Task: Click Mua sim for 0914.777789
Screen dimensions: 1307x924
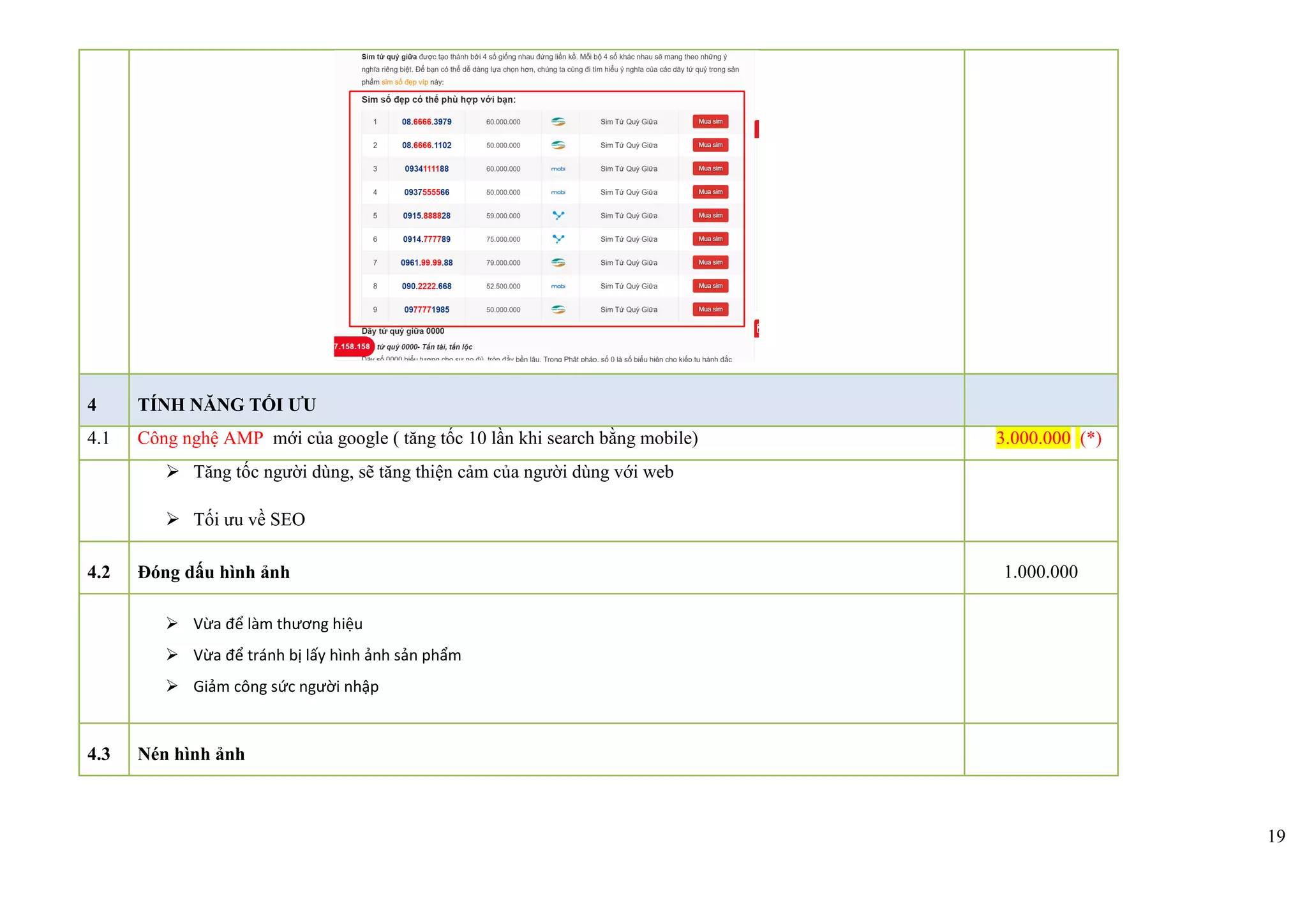Action: pyautogui.click(x=710, y=239)
